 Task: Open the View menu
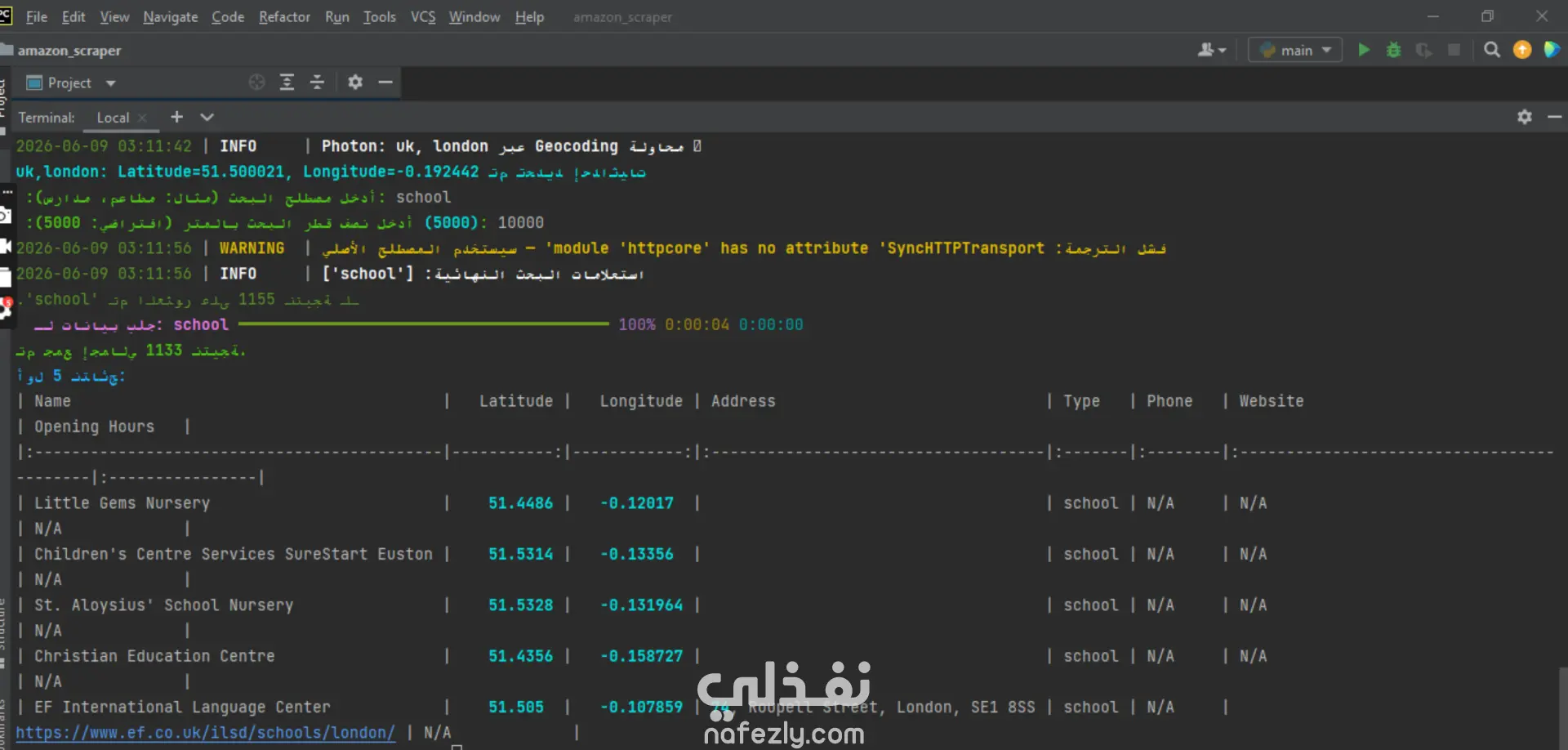114,16
